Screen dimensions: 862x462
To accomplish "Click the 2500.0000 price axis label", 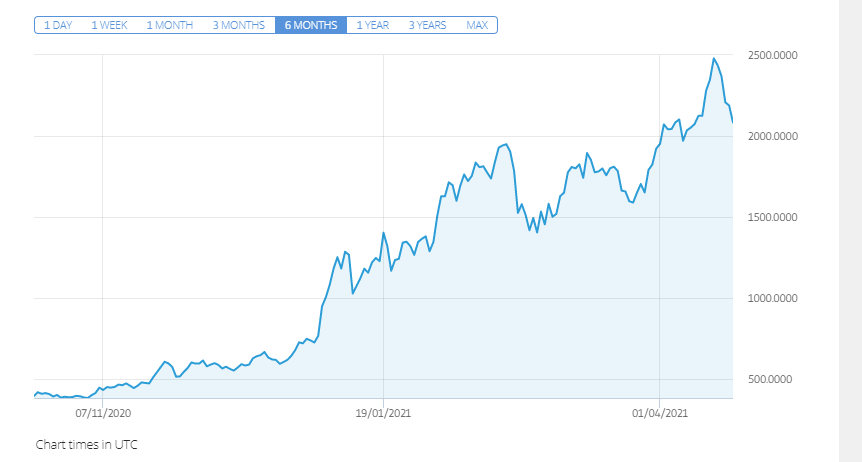I will (x=772, y=55).
